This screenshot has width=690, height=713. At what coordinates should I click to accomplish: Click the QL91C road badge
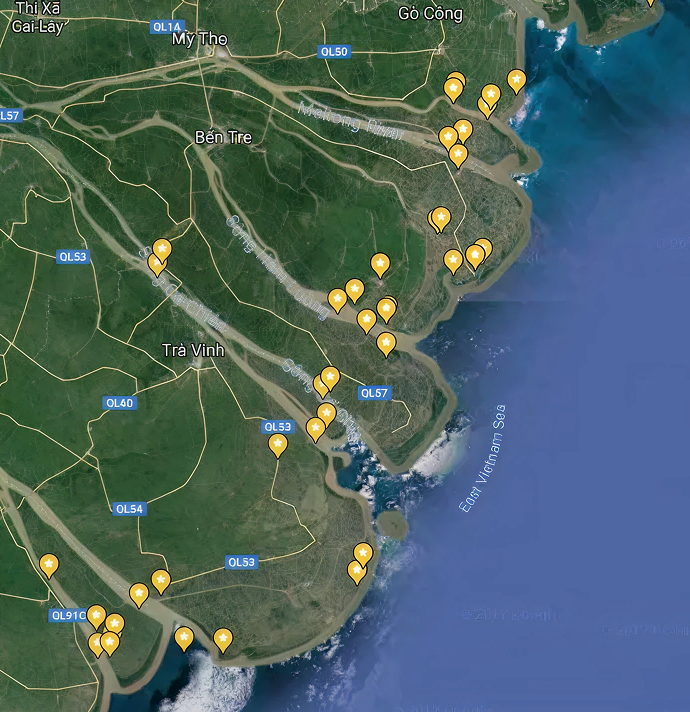click(x=68, y=616)
